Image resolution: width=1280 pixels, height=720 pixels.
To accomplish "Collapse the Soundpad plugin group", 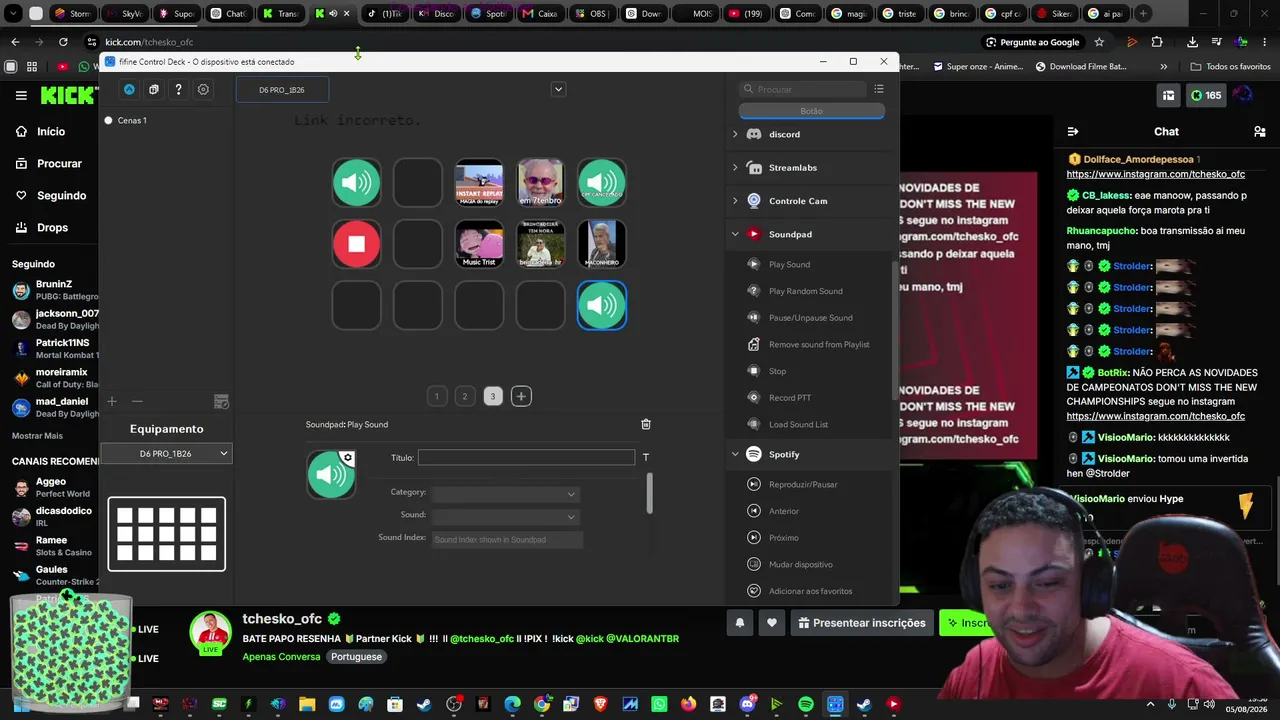I will pos(735,234).
